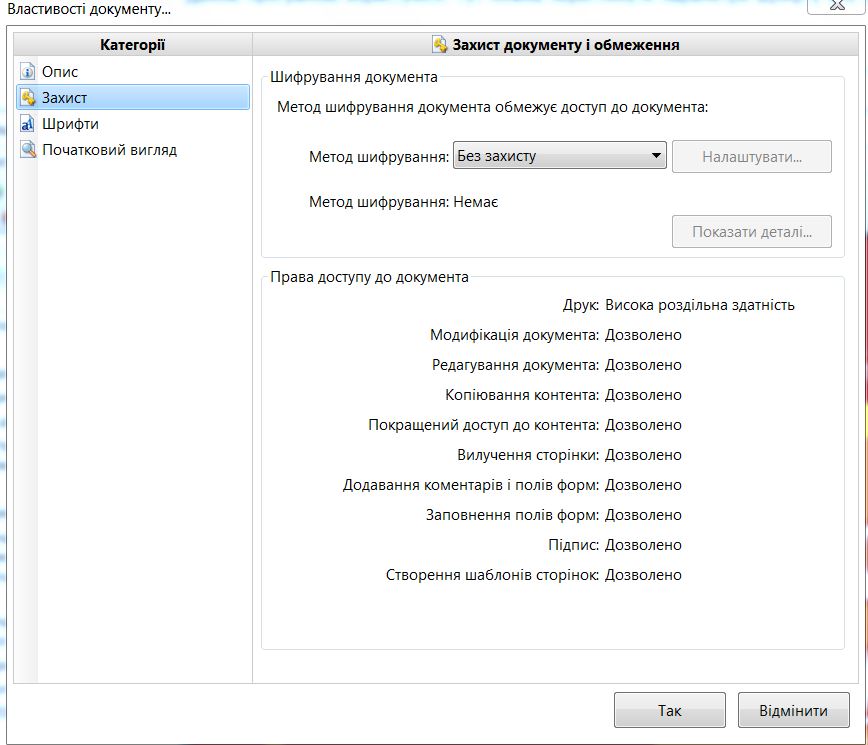Select the Захист category label
868x745 pixels.
(64, 98)
